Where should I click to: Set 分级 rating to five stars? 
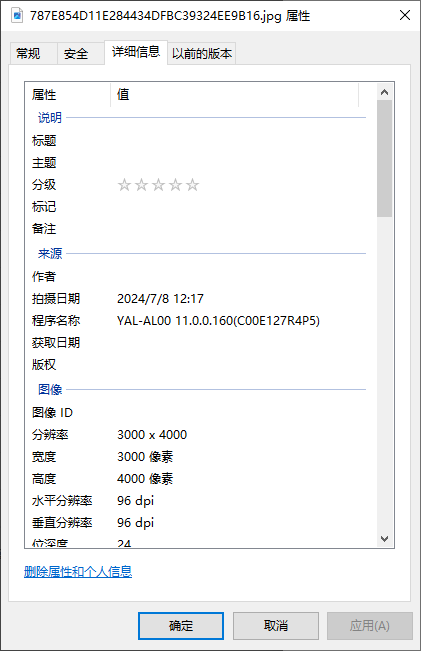pos(192,185)
